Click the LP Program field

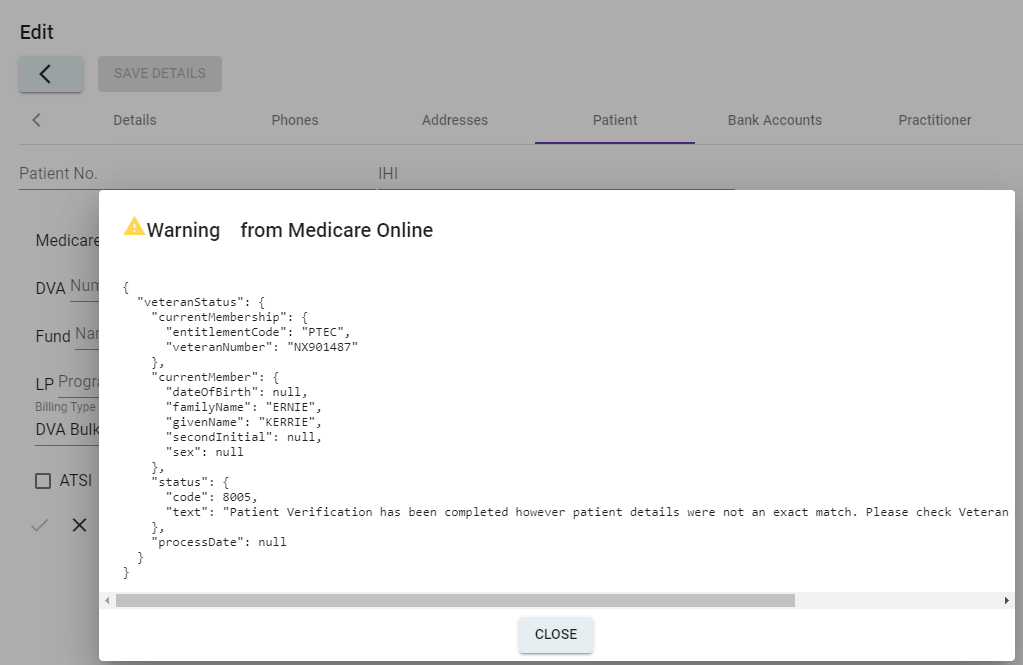tap(78, 383)
